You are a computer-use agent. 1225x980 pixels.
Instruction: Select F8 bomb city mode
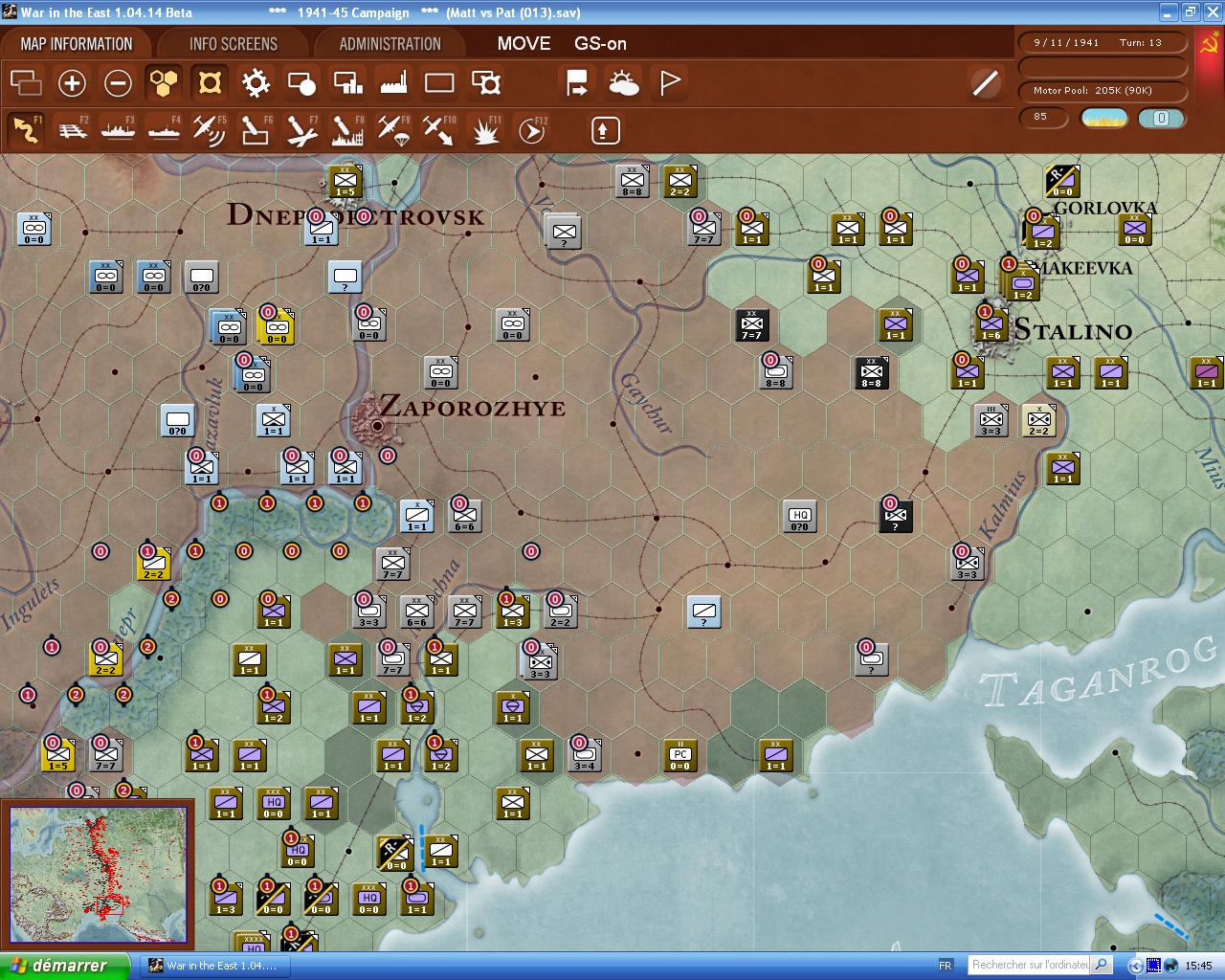pos(346,129)
